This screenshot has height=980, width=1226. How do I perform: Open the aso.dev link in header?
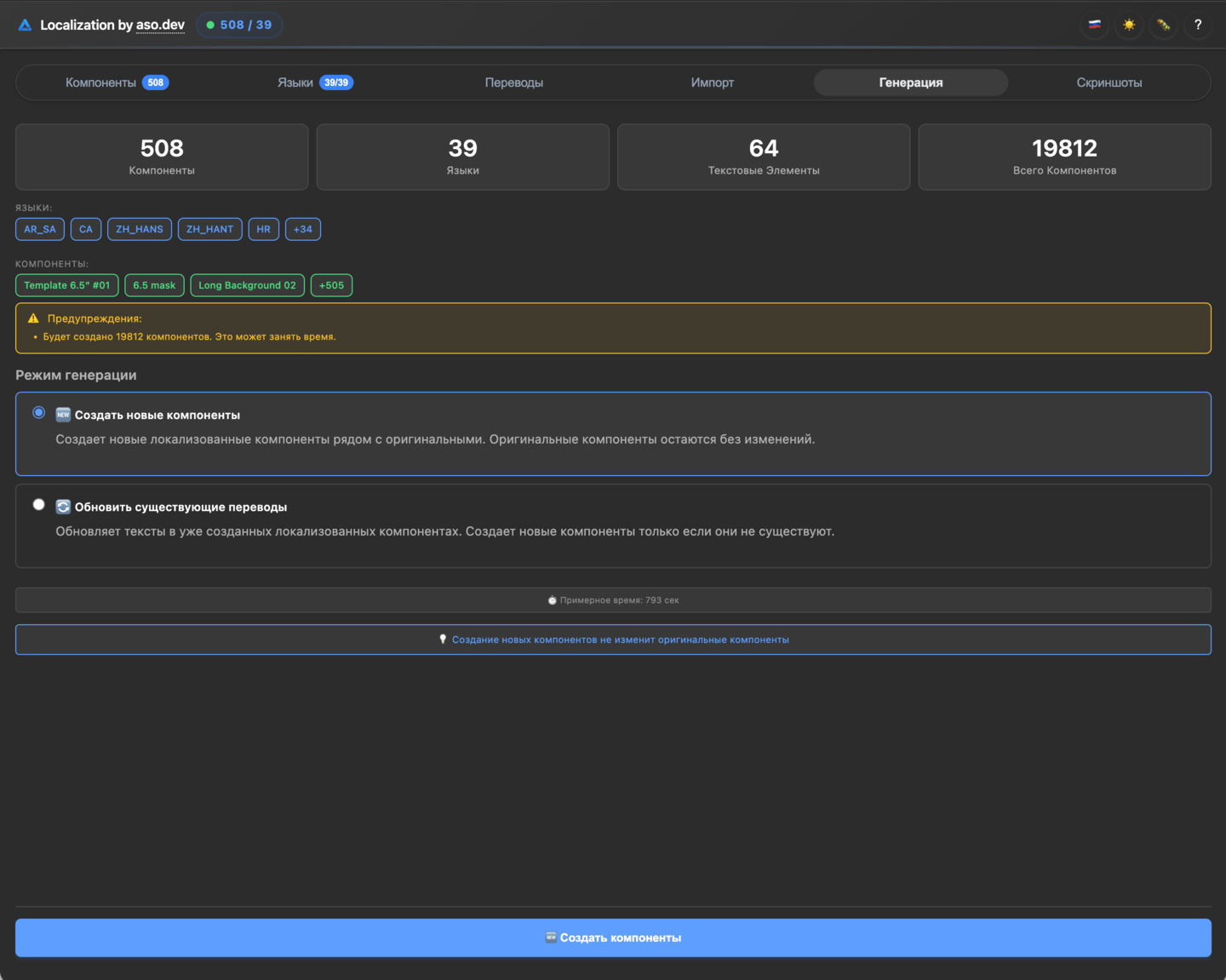[160, 25]
